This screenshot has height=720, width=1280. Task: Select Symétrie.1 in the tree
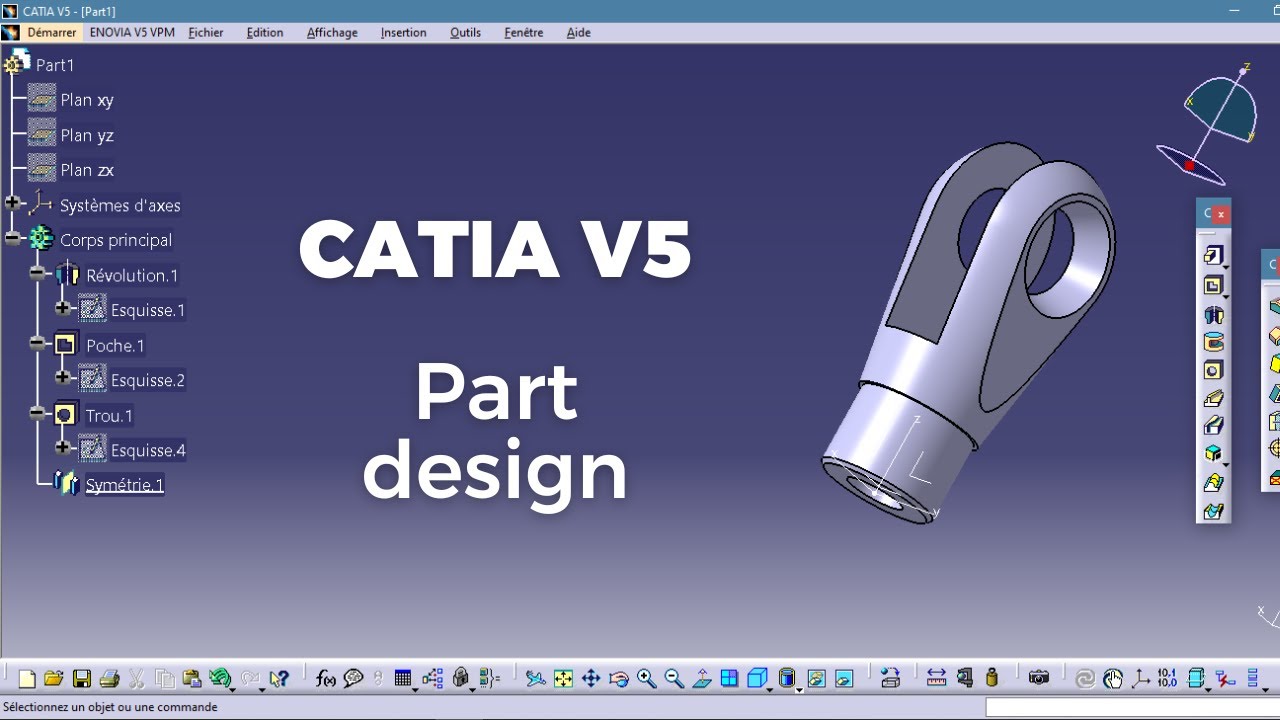[x=125, y=485]
